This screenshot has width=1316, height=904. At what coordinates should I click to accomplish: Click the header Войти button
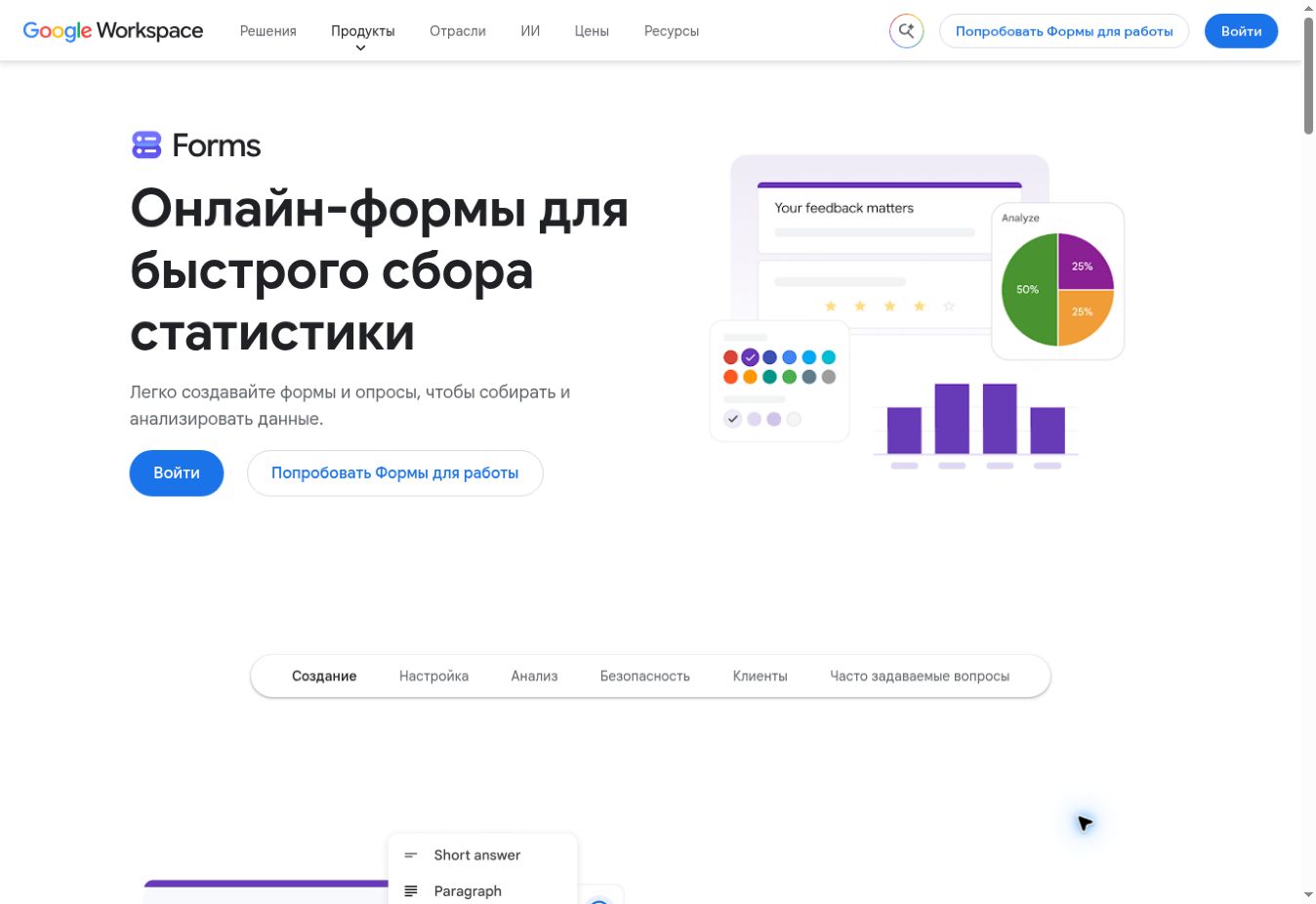tap(1241, 31)
